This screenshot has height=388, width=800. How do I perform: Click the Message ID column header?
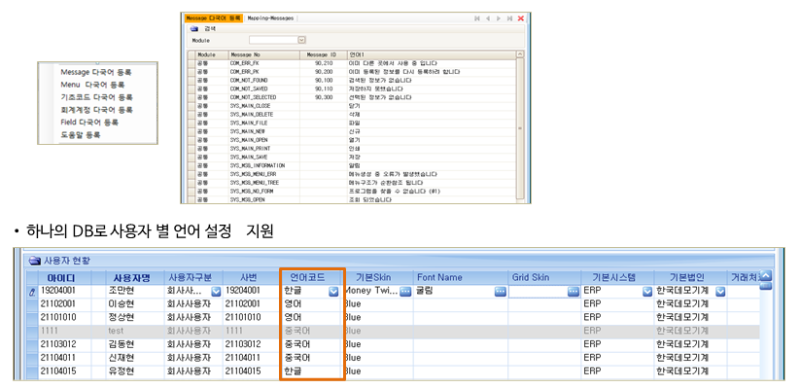(x=322, y=54)
